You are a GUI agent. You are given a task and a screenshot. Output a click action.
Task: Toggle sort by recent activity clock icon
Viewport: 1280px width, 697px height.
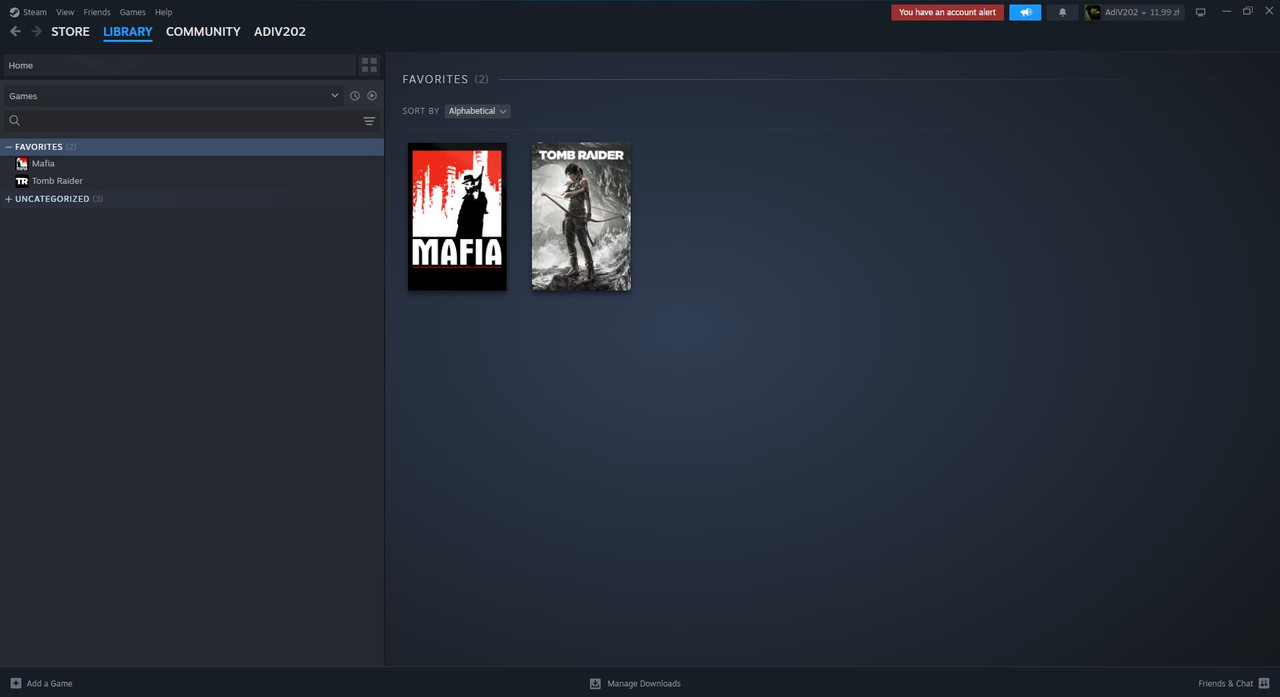pyautogui.click(x=354, y=96)
